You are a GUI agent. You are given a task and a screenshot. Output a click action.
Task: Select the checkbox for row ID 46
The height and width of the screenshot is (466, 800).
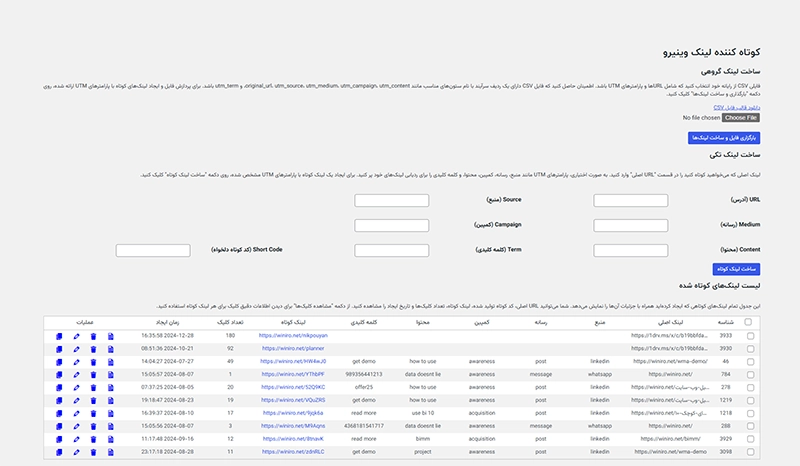click(751, 361)
